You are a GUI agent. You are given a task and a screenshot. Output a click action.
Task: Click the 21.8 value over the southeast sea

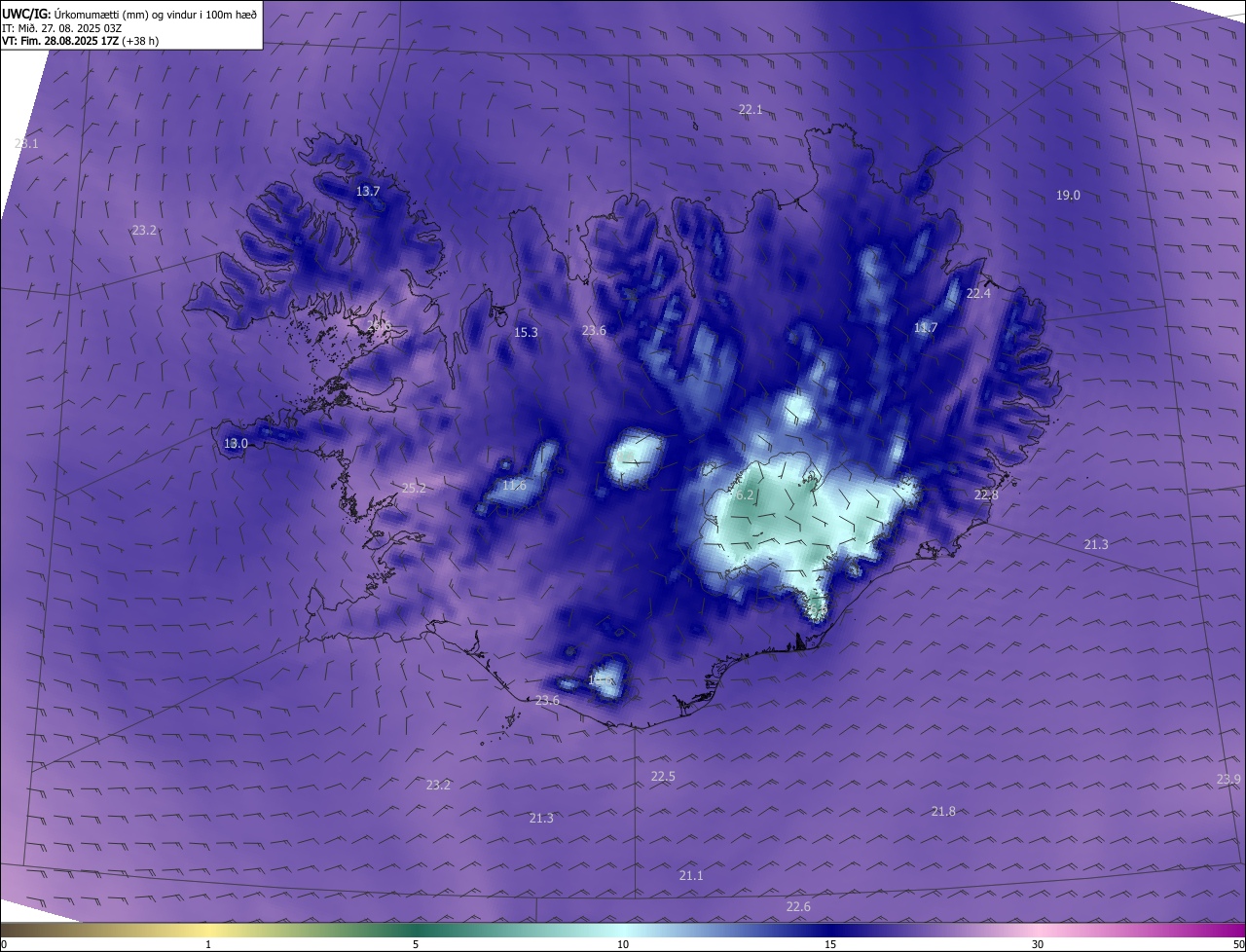943,812
